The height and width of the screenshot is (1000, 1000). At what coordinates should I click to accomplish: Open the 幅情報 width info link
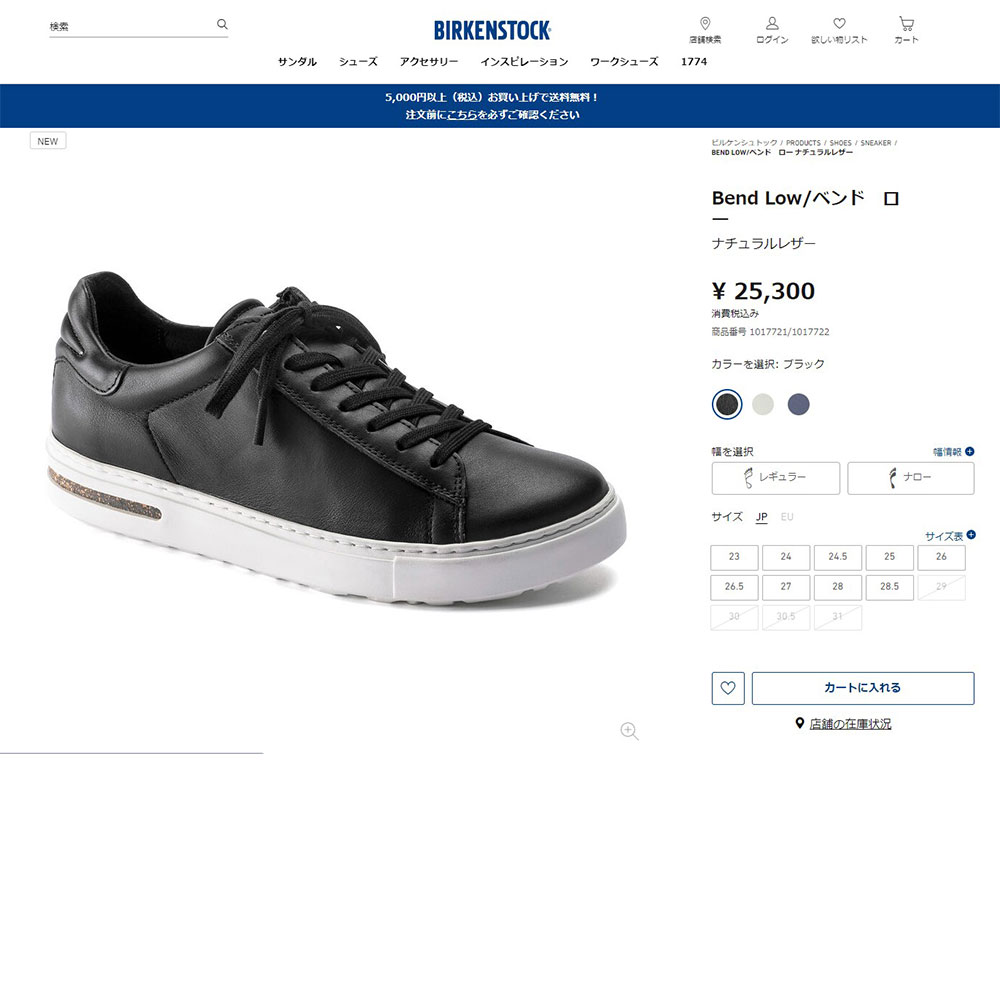947,452
